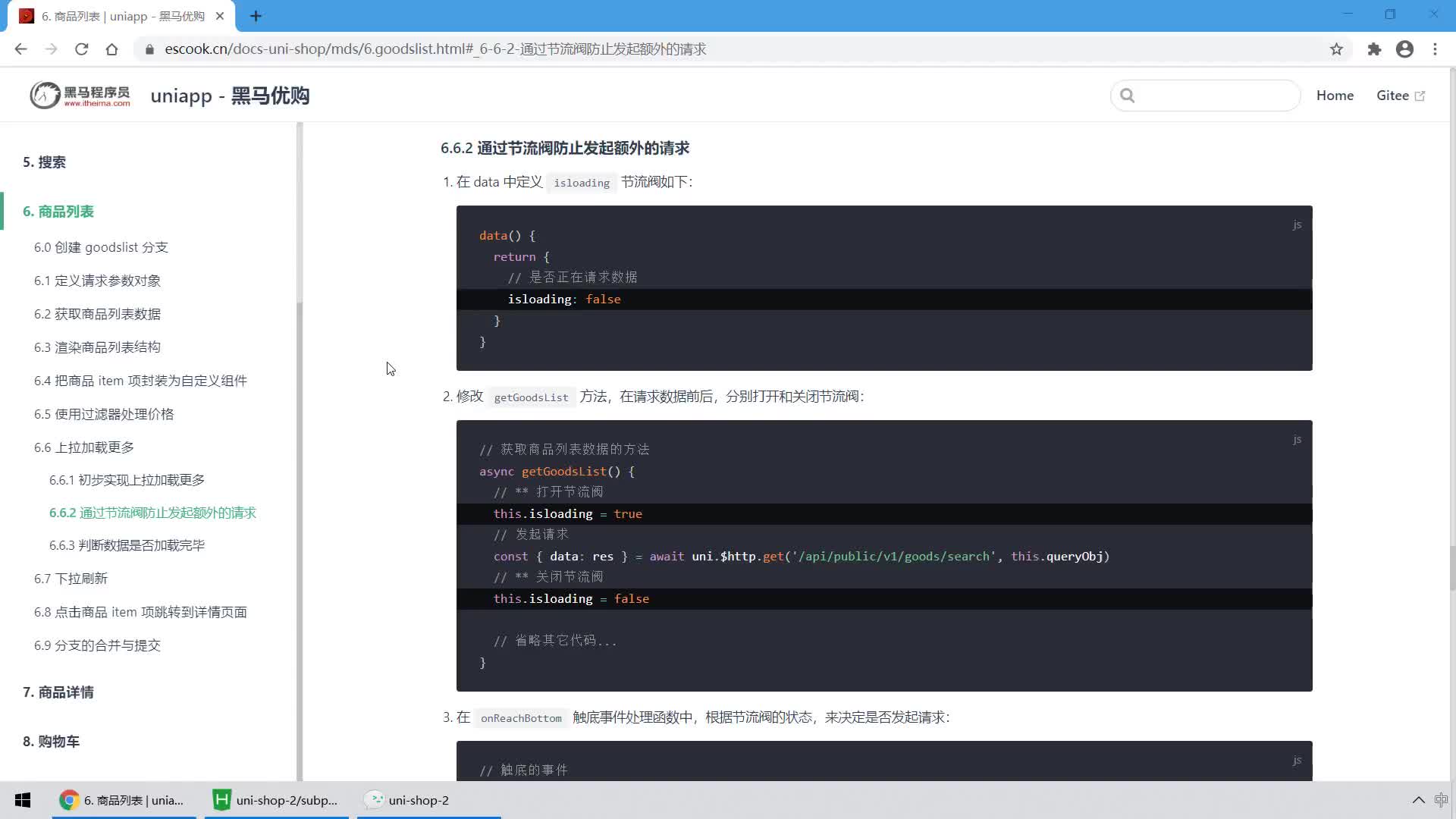Viewport: 1456px width, 819px height.
Task: Click the getGoodsList inline code in step 2
Action: tap(531, 397)
